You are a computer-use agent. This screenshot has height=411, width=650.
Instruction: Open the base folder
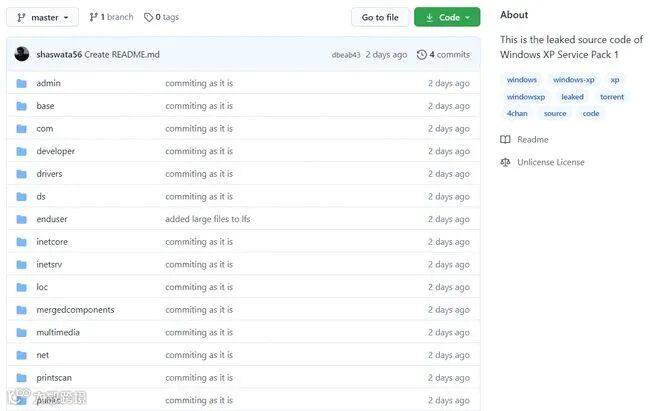pyautogui.click(x=45, y=106)
